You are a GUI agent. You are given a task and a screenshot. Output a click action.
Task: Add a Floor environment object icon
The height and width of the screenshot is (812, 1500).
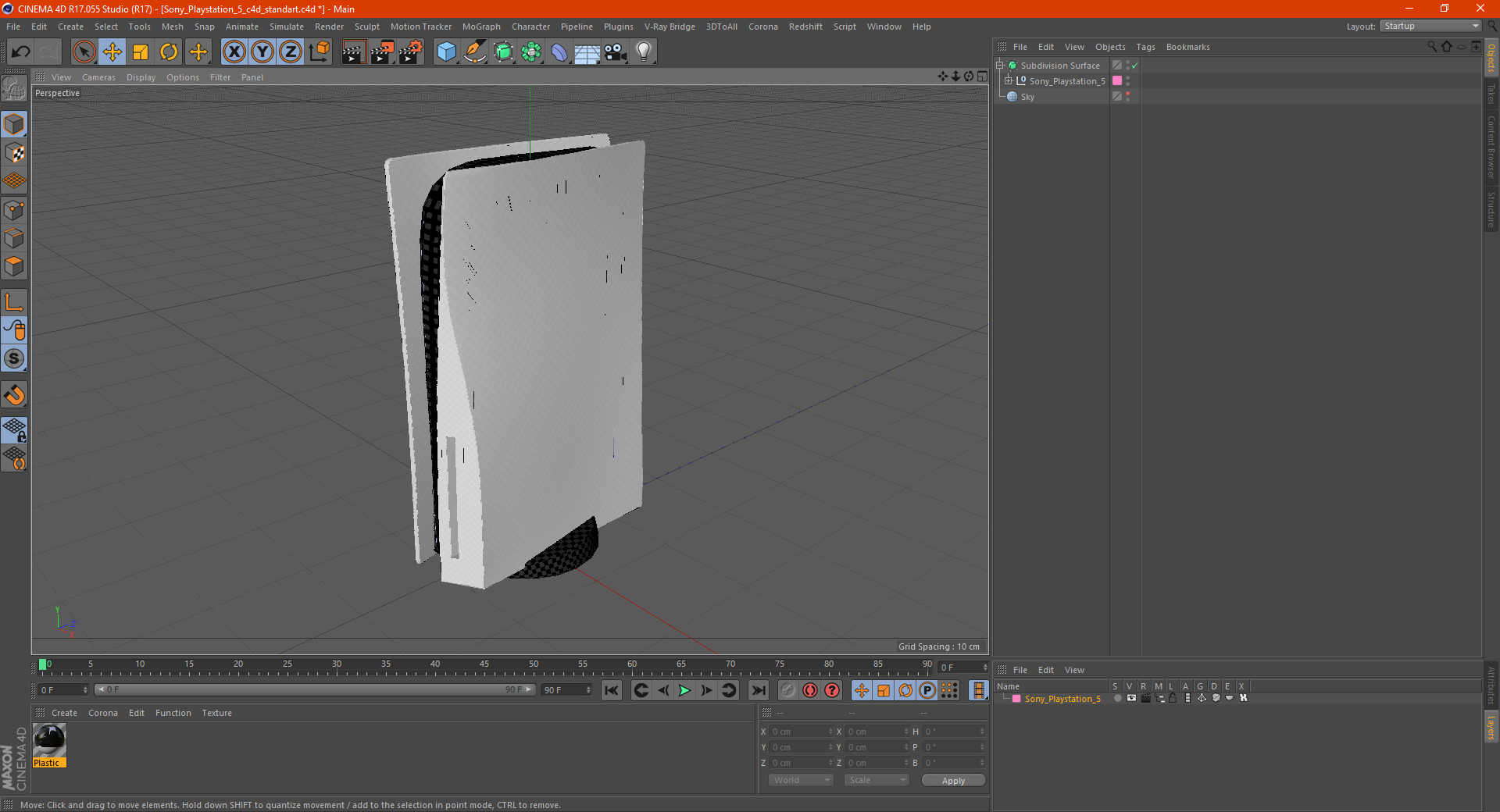(x=587, y=52)
